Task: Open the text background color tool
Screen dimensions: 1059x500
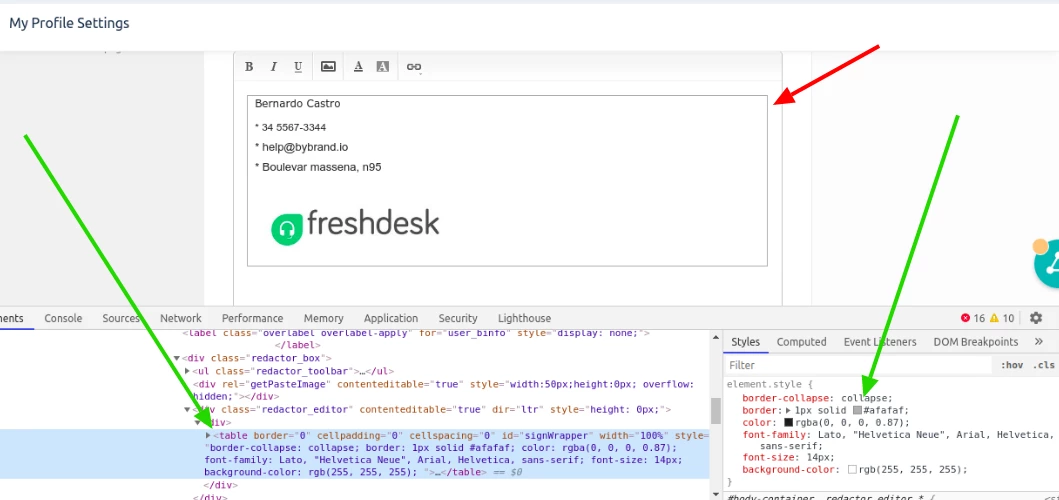Action: tap(383, 66)
